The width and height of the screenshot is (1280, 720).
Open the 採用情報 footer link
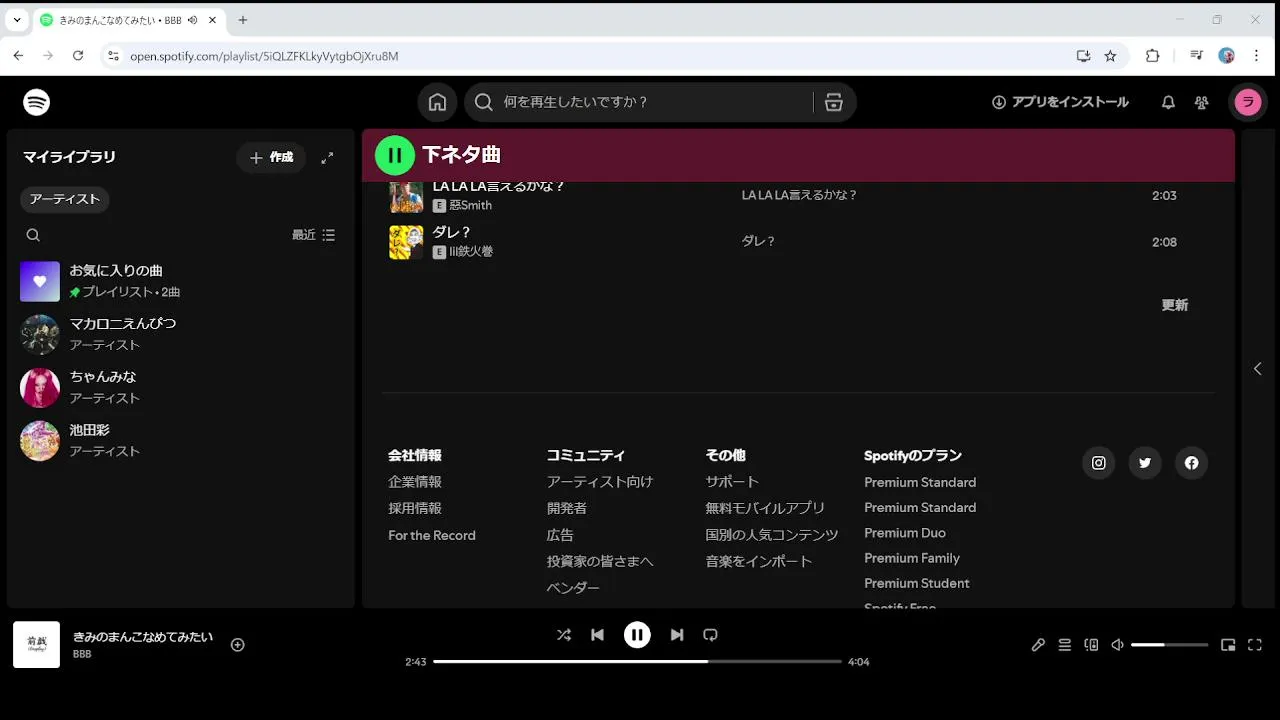415,508
